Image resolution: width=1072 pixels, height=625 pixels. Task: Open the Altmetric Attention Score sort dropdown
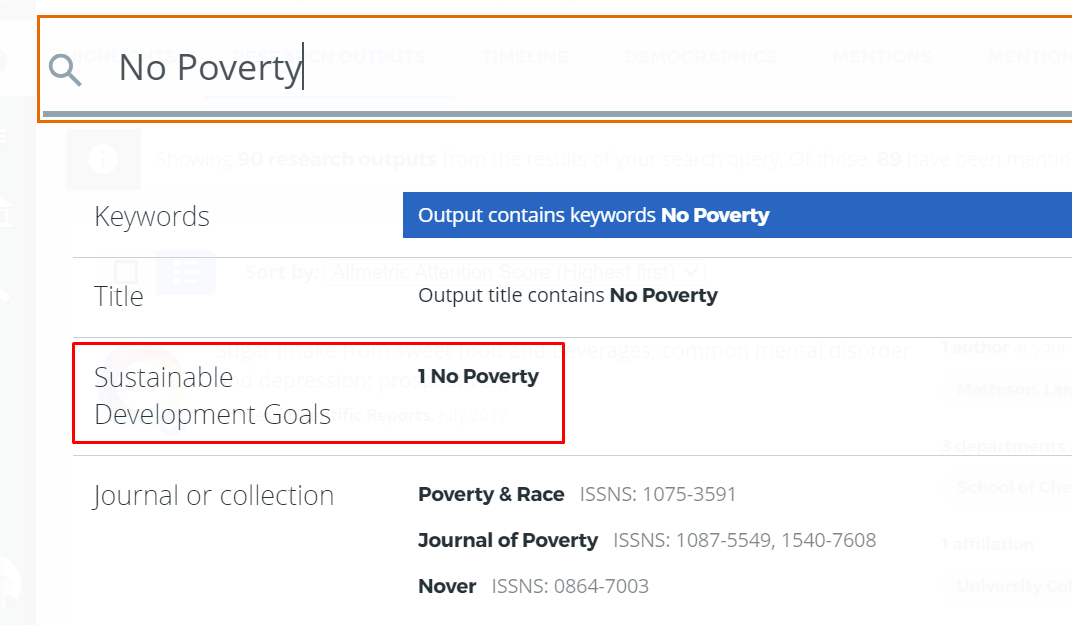pyautogui.click(x=517, y=272)
